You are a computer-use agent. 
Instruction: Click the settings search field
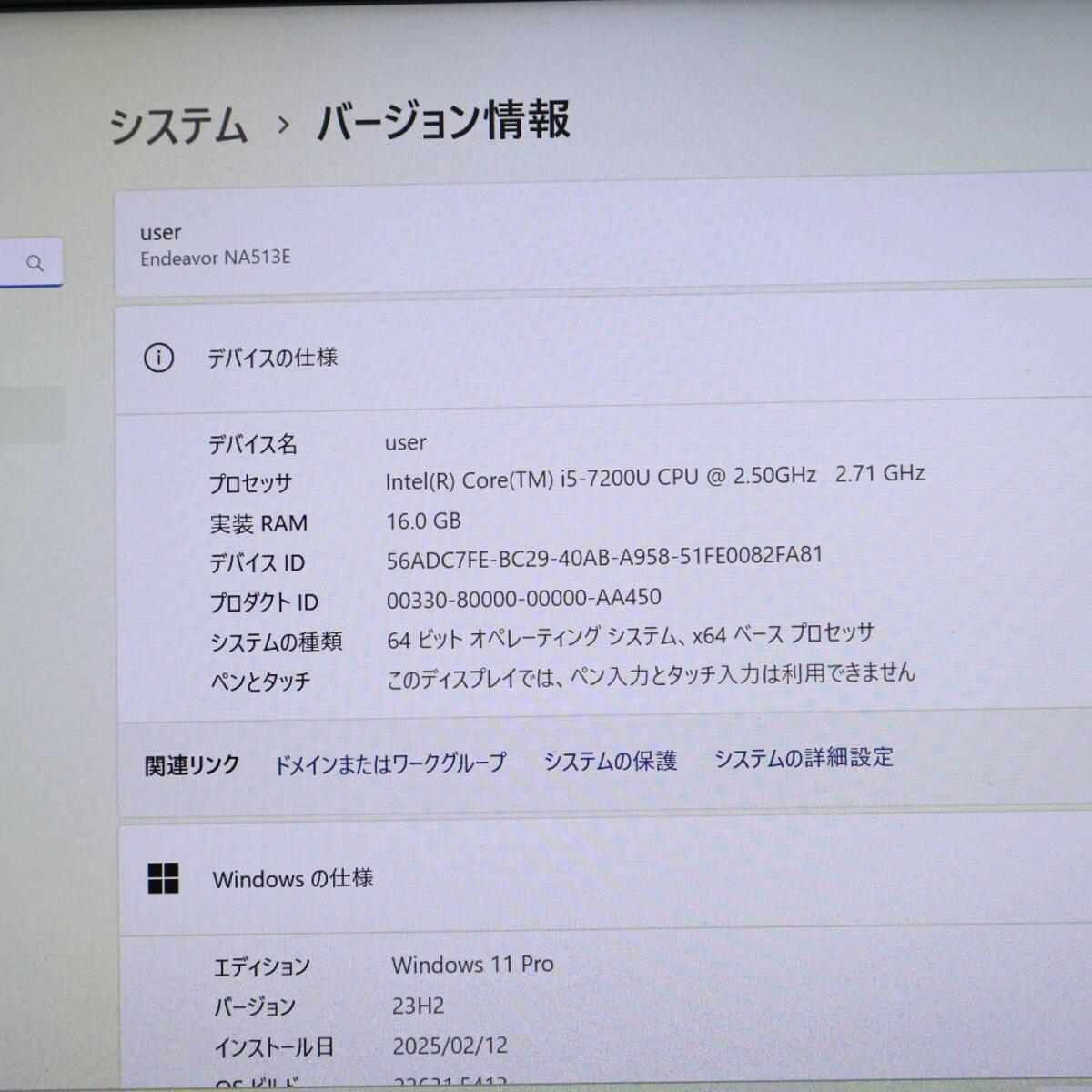pyautogui.click(x=31, y=263)
